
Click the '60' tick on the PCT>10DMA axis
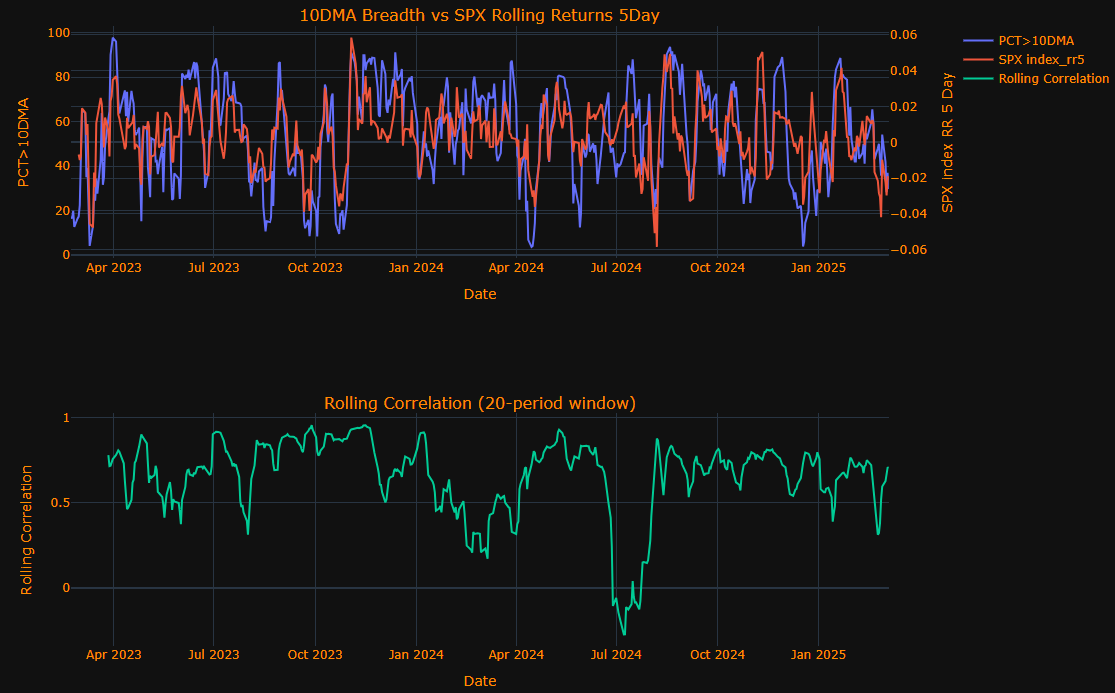click(63, 122)
